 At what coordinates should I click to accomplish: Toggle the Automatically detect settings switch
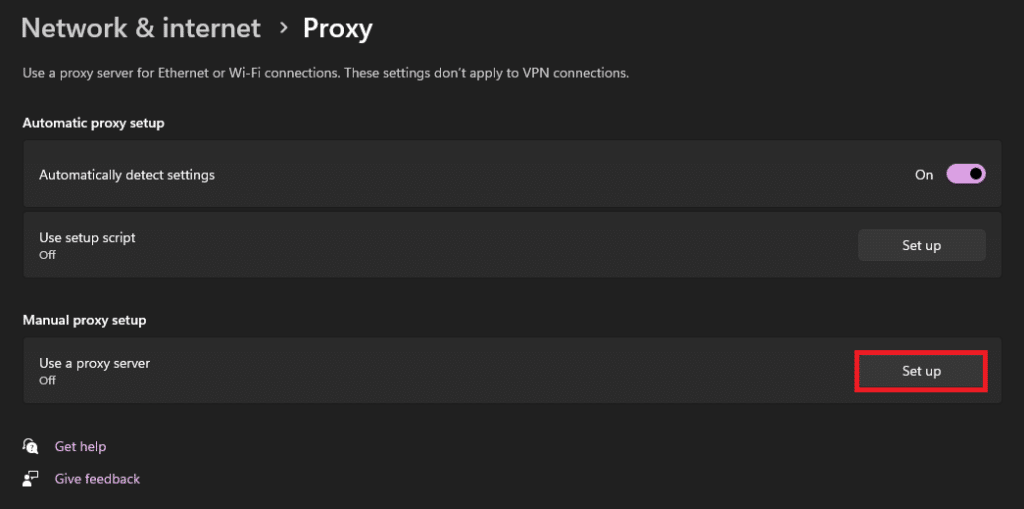click(x=966, y=174)
